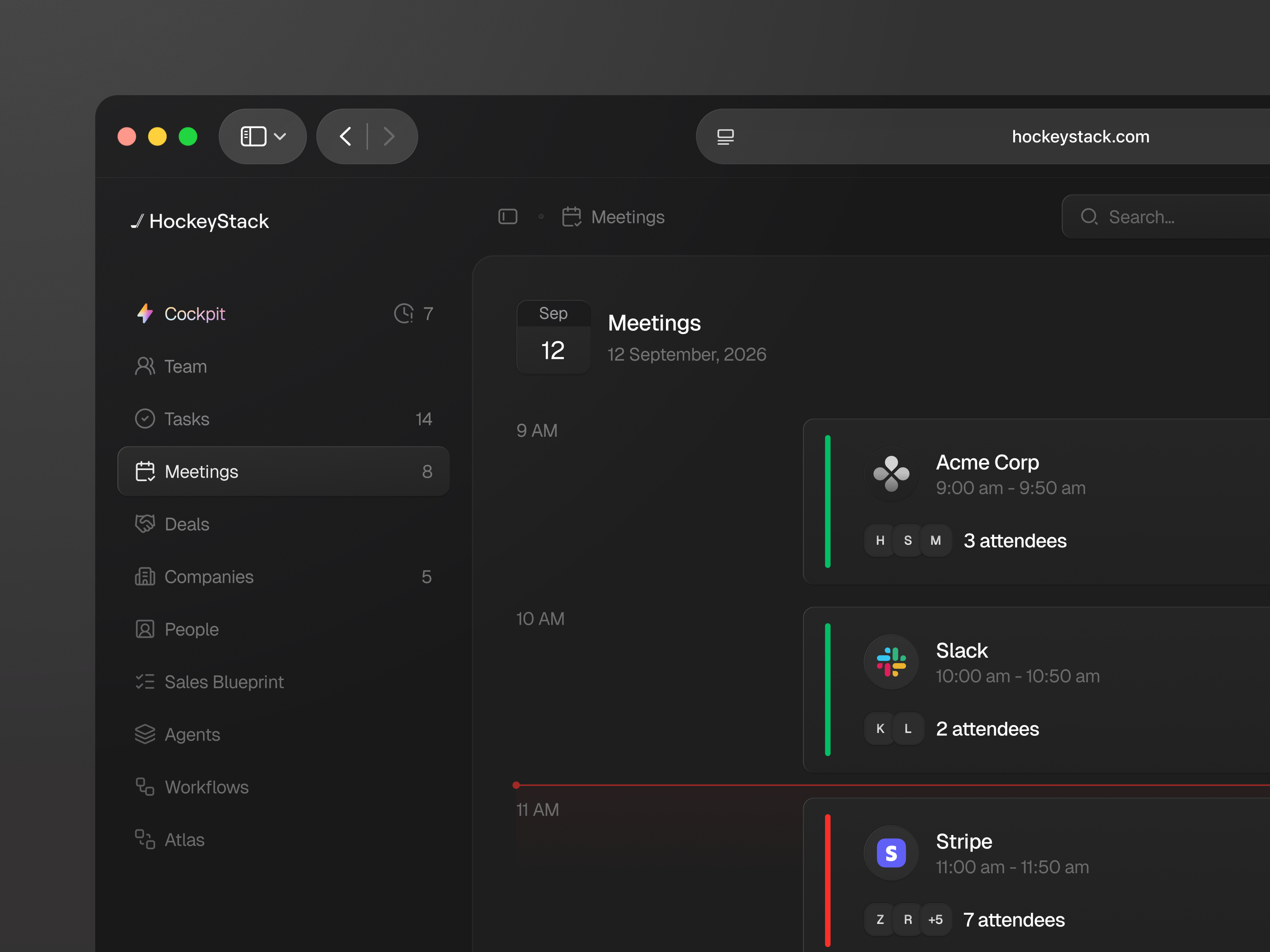The height and width of the screenshot is (952, 1270).
Task: Click the Deals handshake icon
Action: tap(145, 524)
